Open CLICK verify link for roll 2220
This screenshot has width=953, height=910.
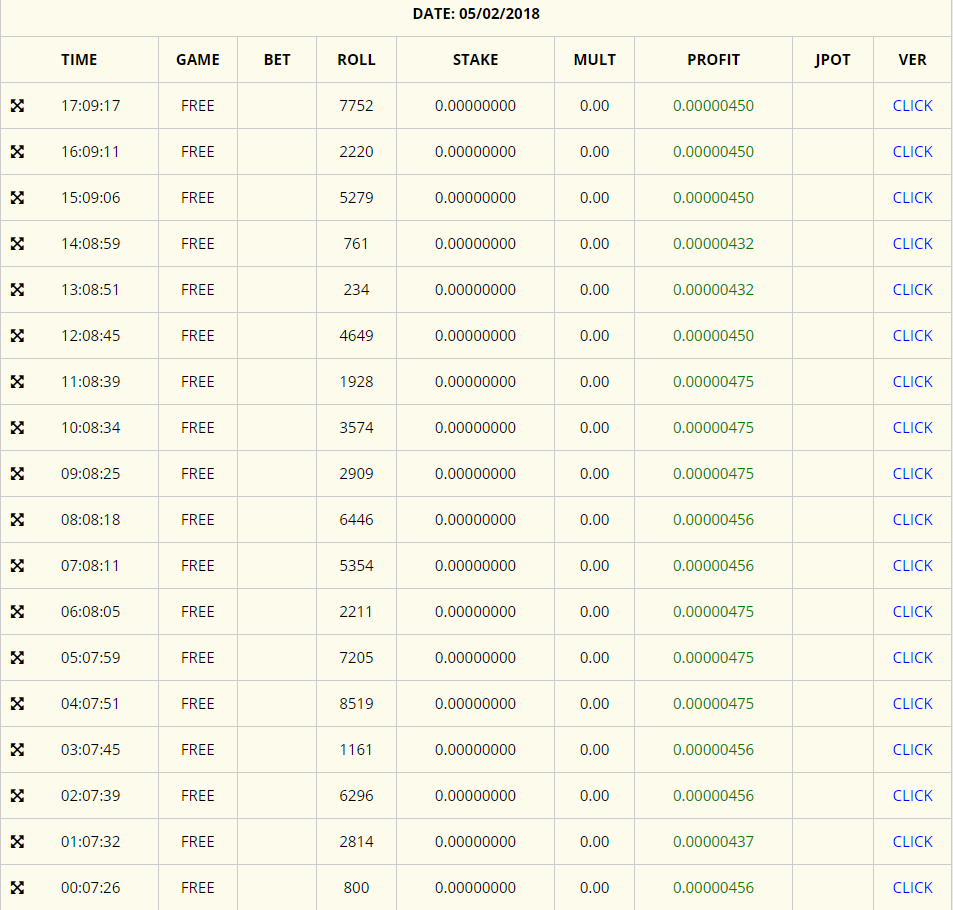[912, 152]
